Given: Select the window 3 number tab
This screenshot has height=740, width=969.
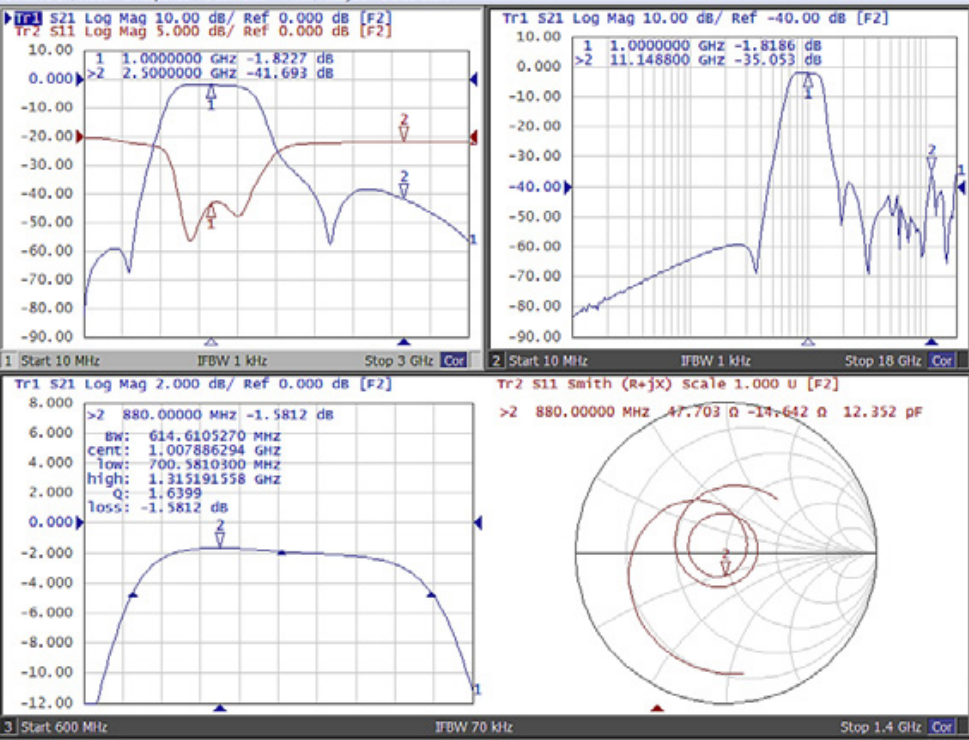Looking at the screenshot, I should click(x=9, y=727).
